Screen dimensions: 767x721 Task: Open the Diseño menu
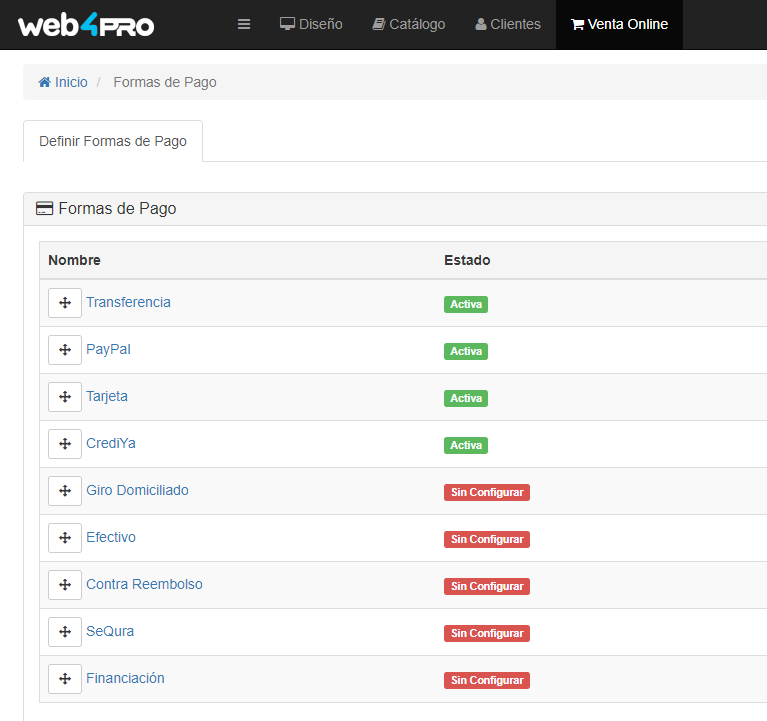(x=311, y=24)
